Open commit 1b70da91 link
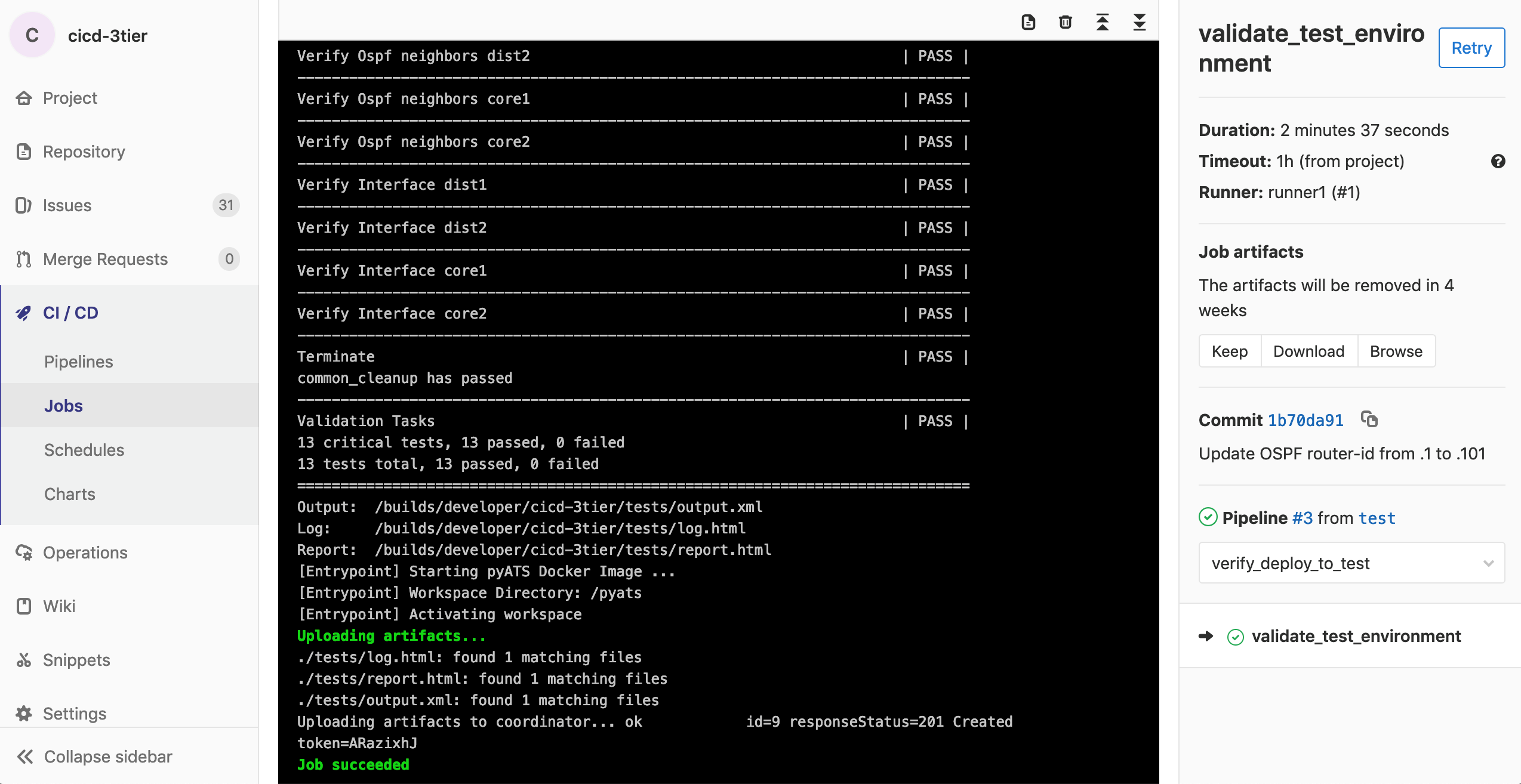The width and height of the screenshot is (1521, 784). pos(1306,420)
